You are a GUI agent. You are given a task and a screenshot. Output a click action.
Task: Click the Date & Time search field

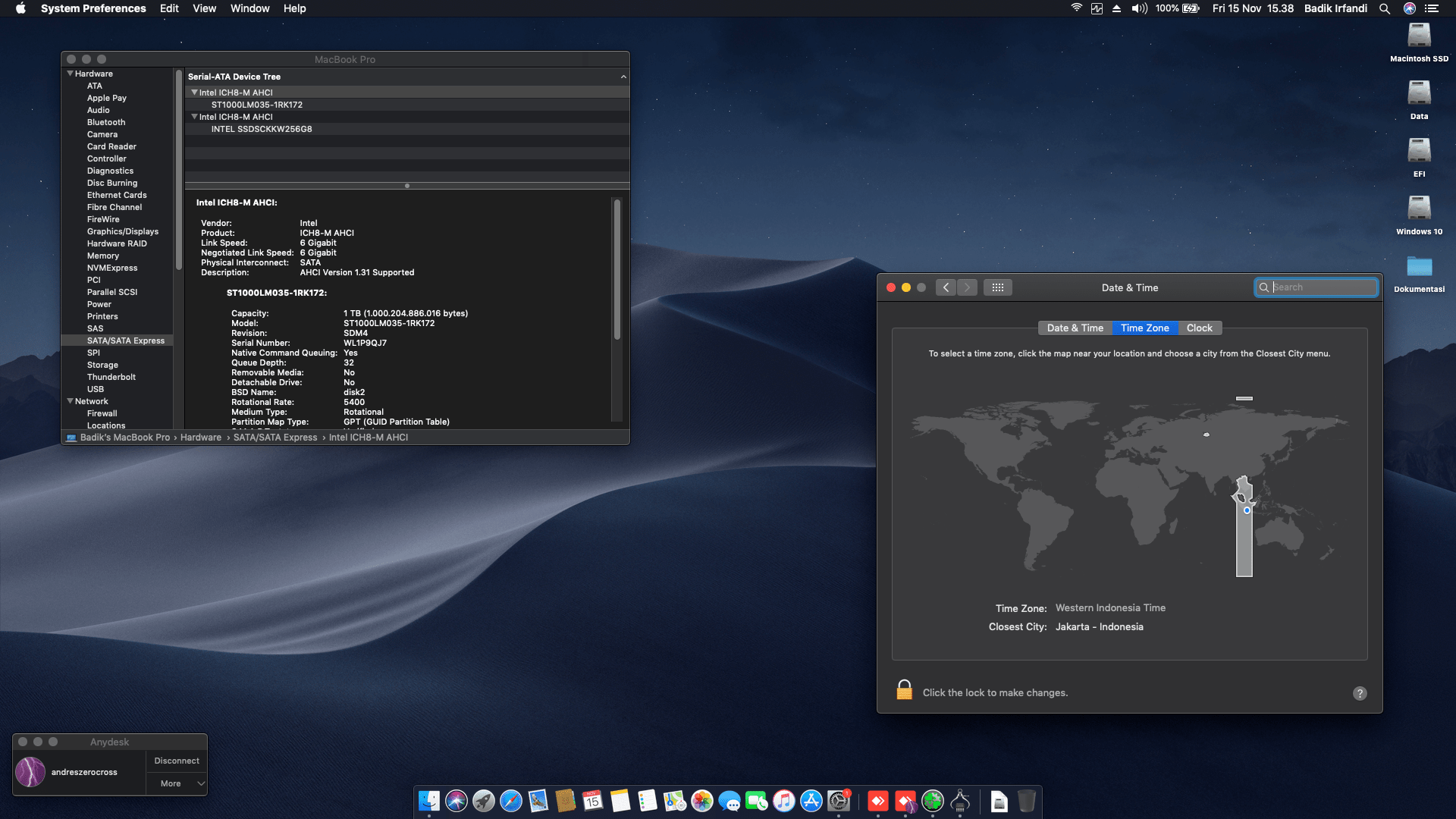point(1323,287)
